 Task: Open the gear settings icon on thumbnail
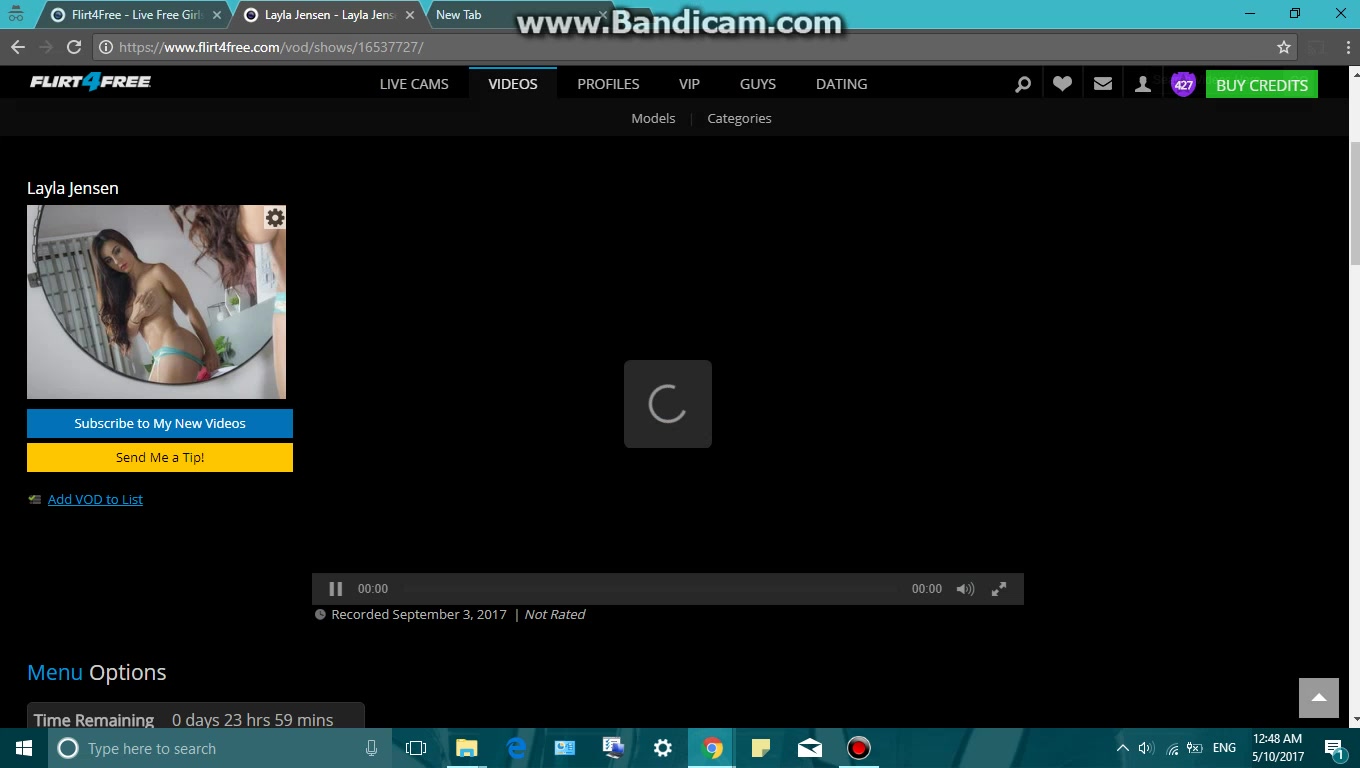[275, 218]
